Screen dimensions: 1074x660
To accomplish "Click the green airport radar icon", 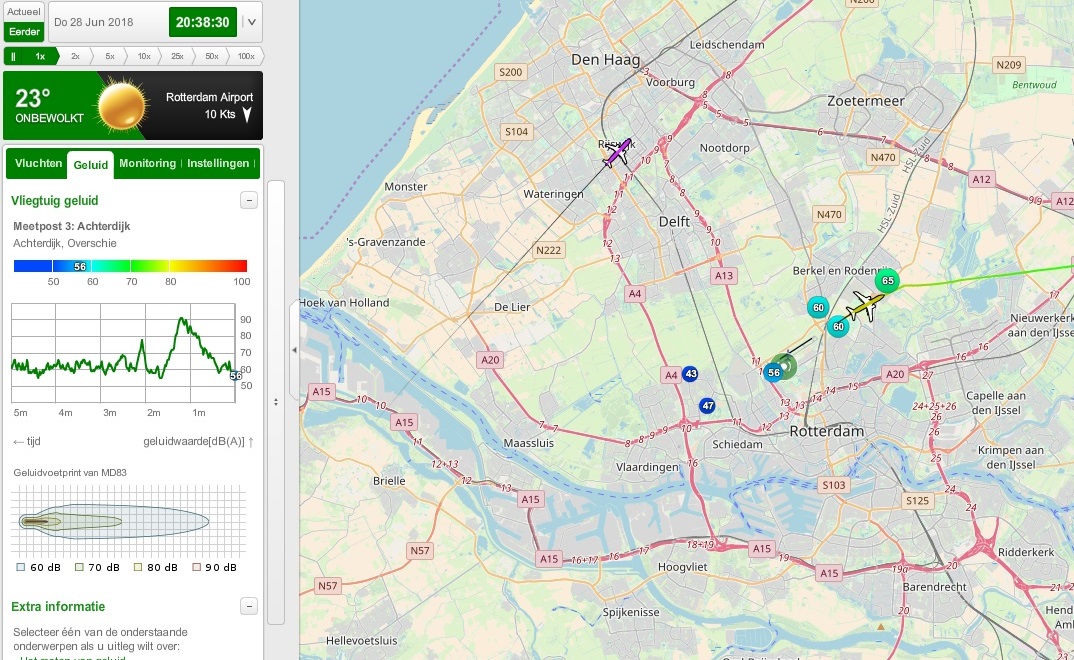I will (x=786, y=366).
